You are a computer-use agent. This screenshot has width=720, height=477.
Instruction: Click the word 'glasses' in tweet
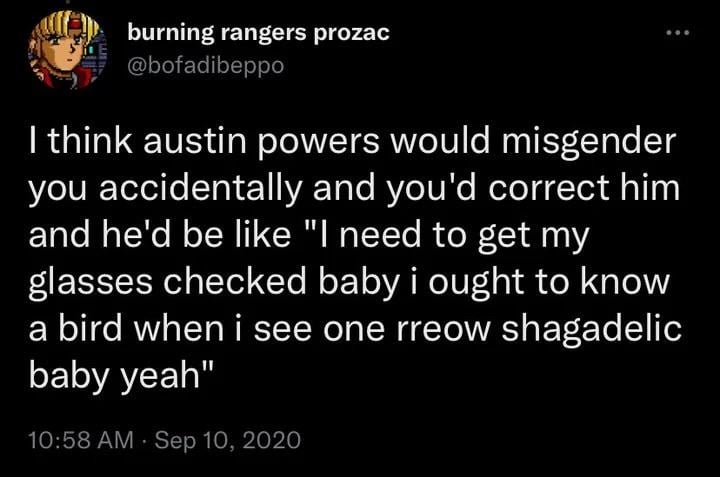tap(90, 283)
